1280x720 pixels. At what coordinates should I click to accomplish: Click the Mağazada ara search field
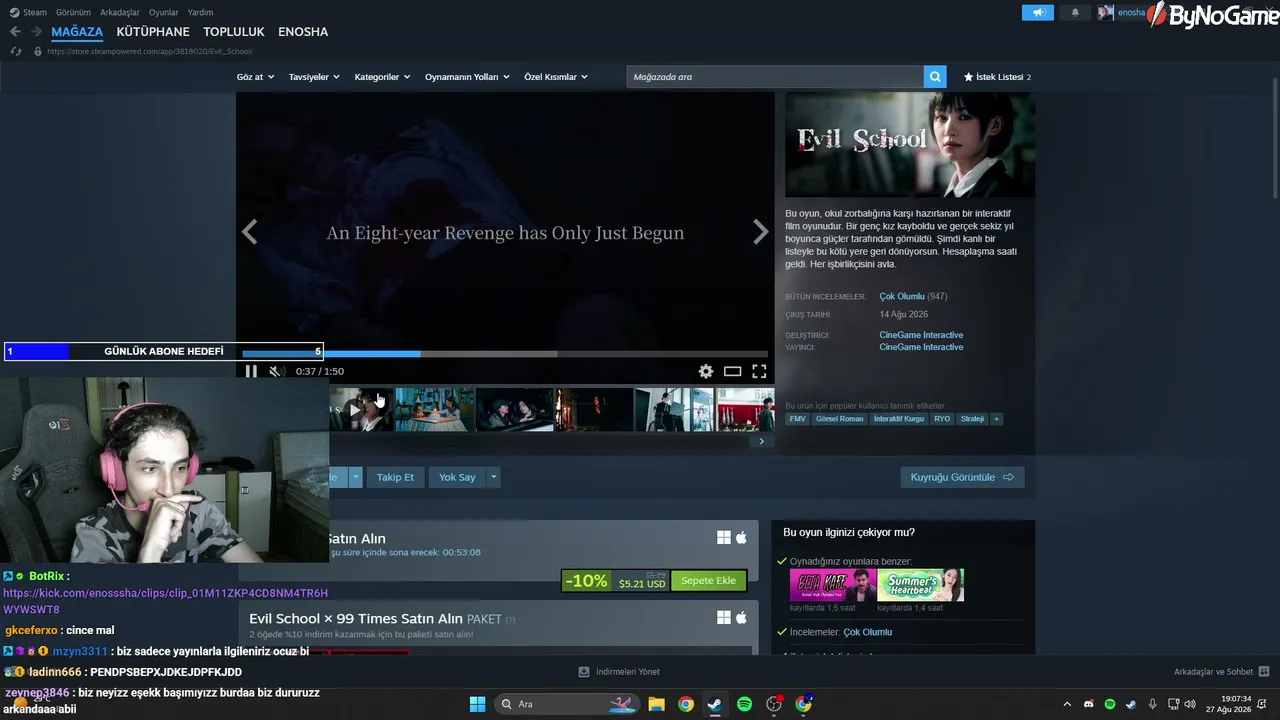(x=775, y=77)
